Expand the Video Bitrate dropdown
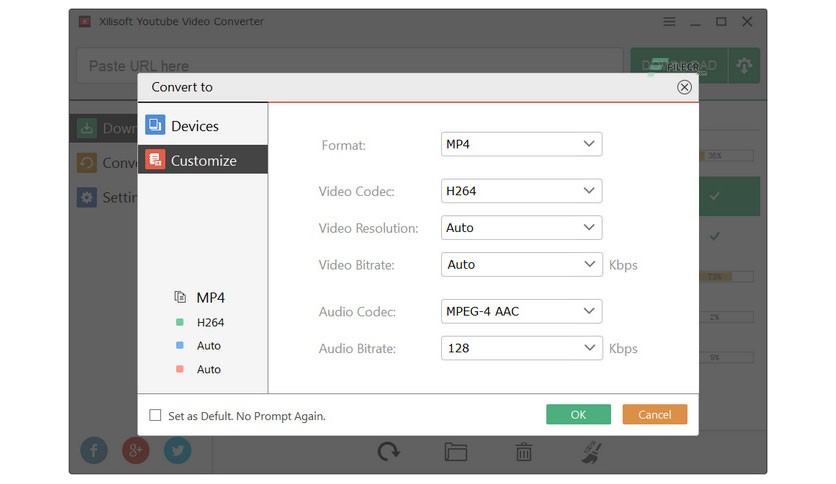836x484 pixels. coord(521,264)
